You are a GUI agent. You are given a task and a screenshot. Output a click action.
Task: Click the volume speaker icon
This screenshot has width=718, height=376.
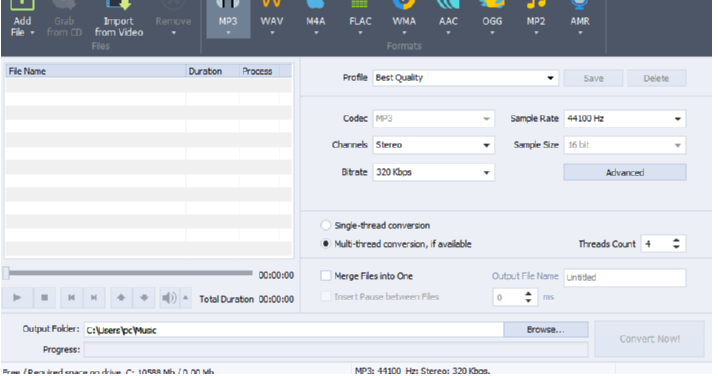(169, 298)
